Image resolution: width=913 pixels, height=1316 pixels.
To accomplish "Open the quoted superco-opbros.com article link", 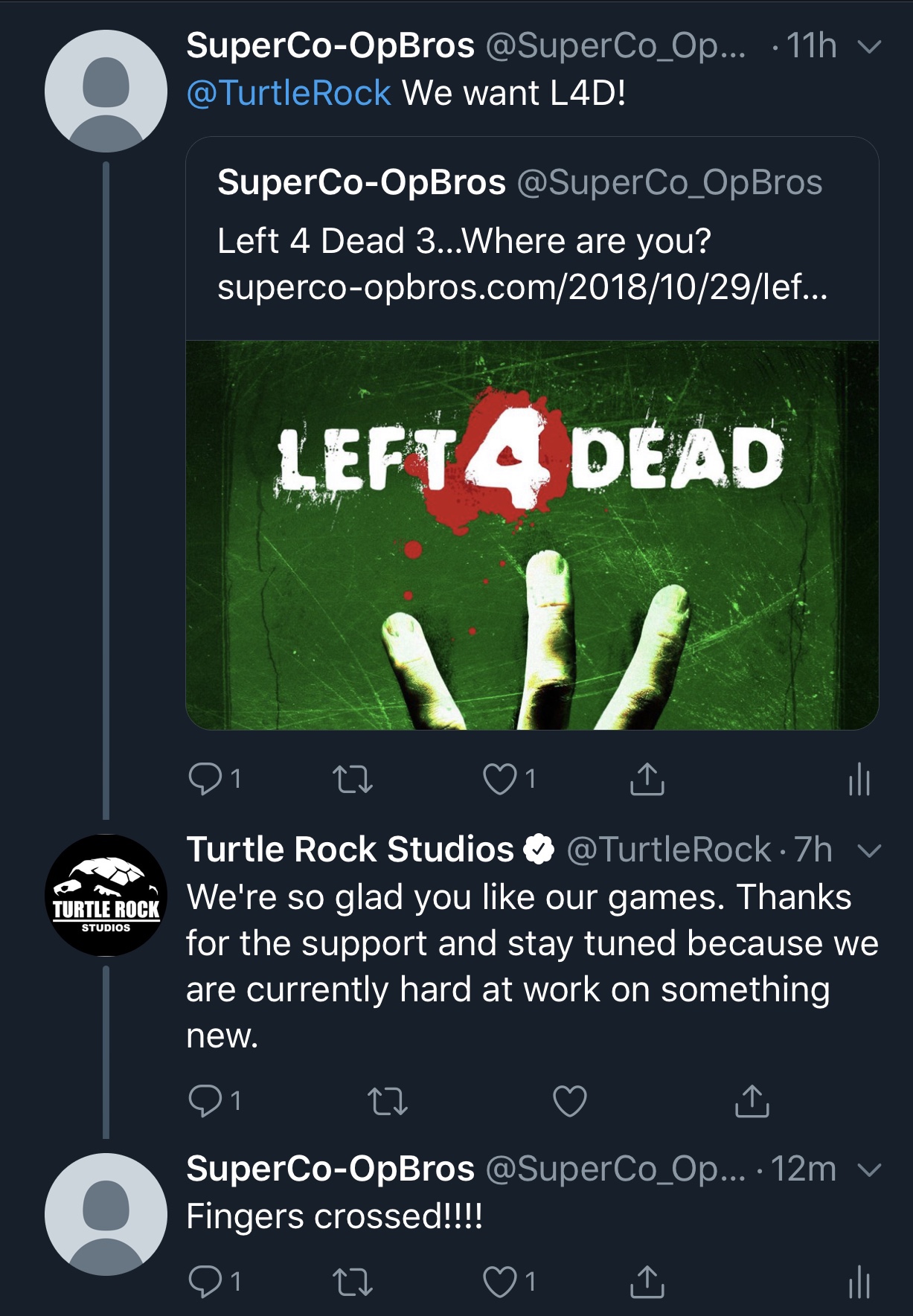I will point(522,286).
